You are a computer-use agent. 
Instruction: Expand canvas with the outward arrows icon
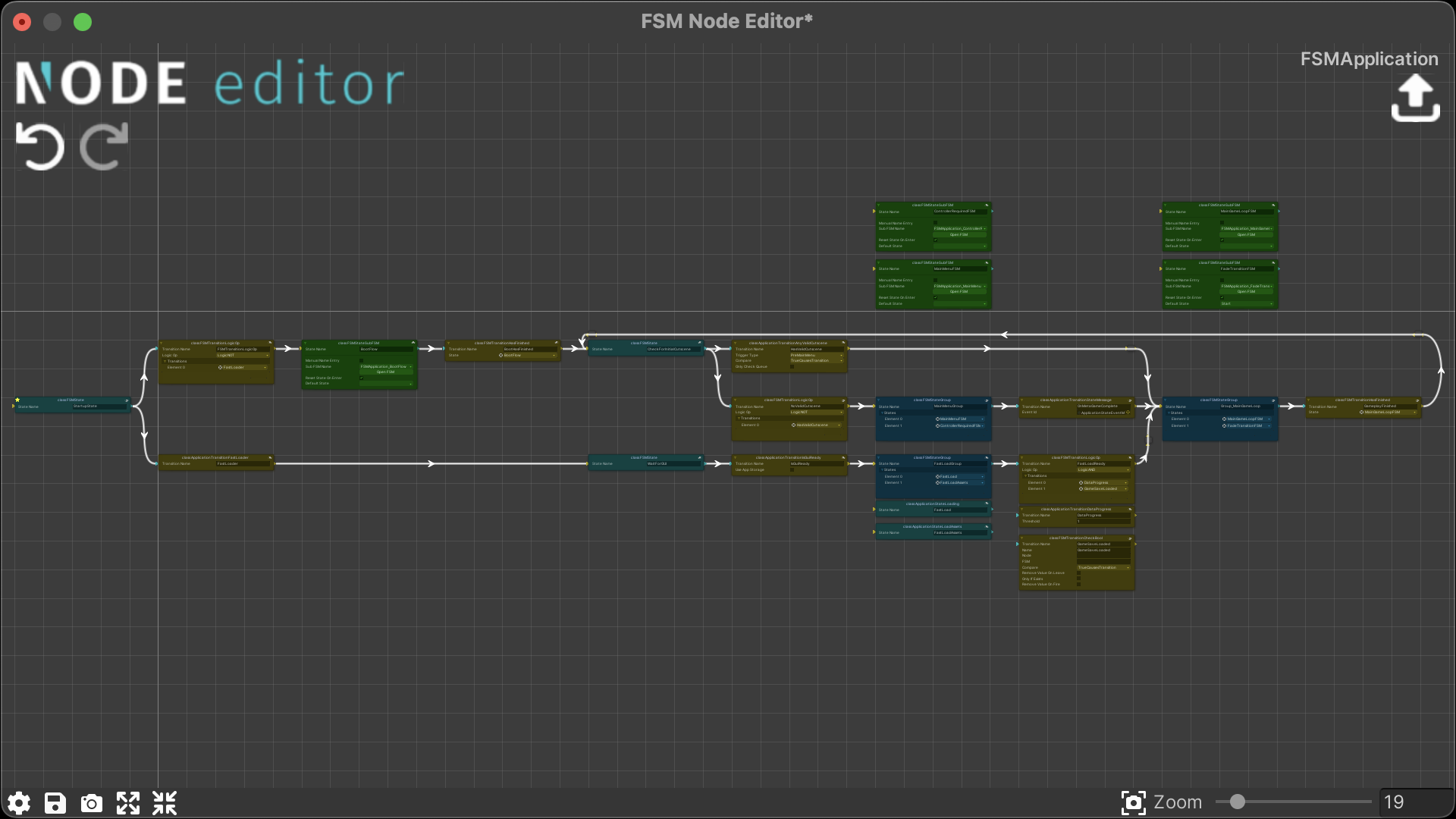(127, 803)
